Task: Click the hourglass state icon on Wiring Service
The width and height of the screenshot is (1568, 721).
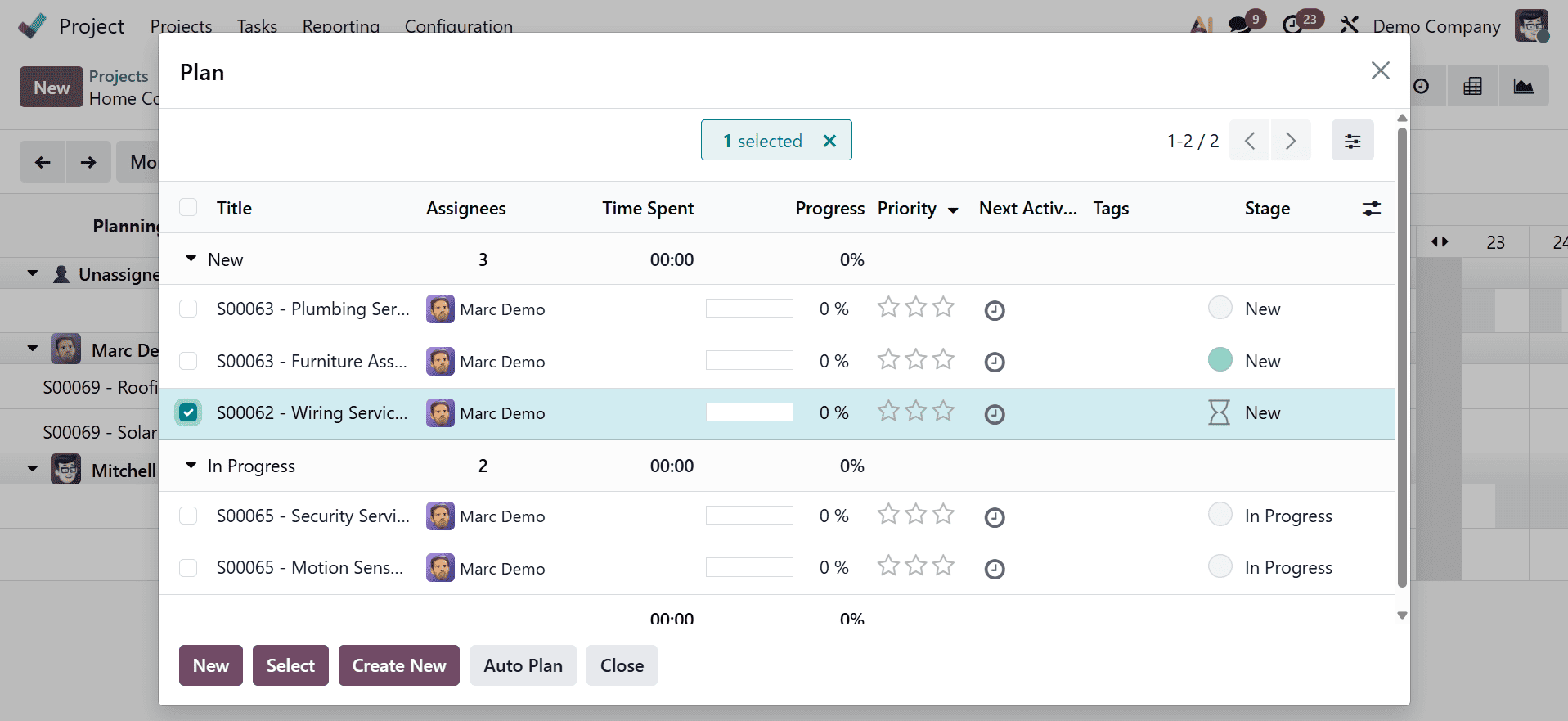Action: tap(1220, 412)
